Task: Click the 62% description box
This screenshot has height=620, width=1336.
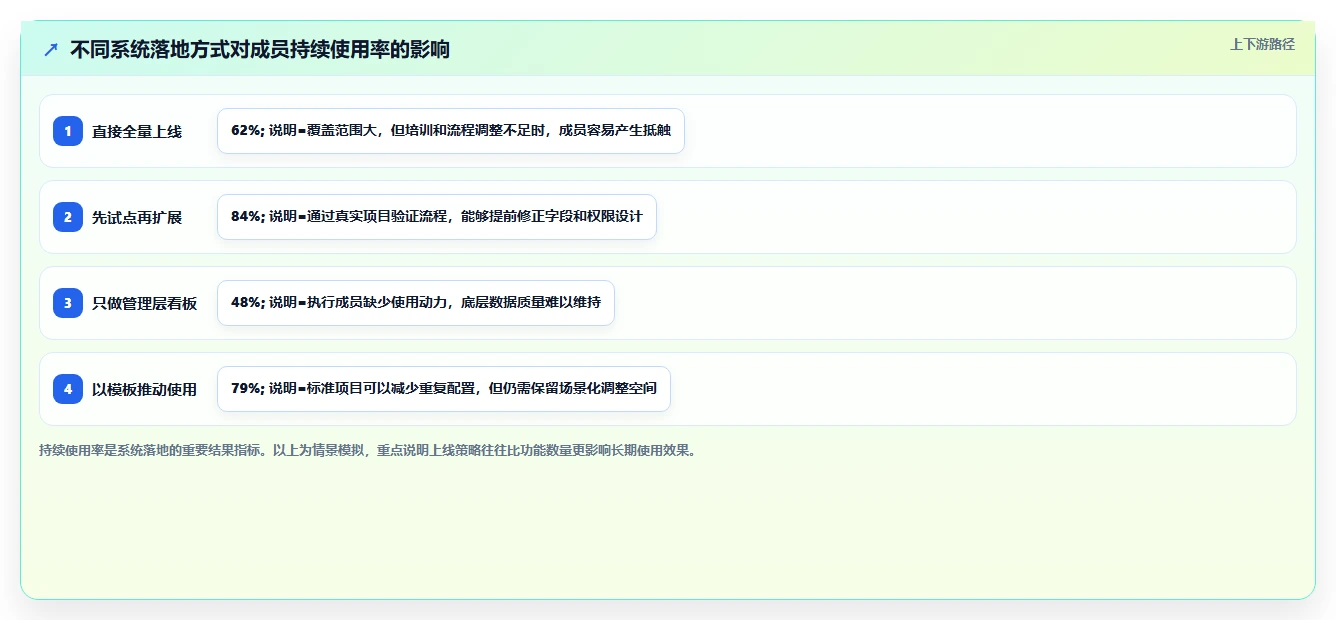Action: 451,131
